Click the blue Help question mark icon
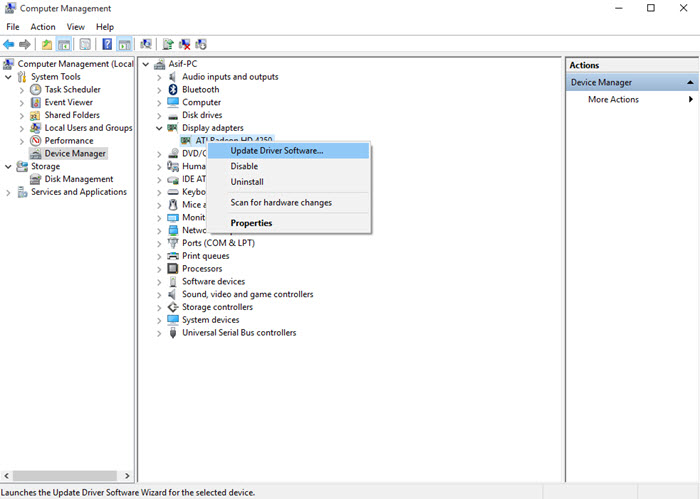 107,44
